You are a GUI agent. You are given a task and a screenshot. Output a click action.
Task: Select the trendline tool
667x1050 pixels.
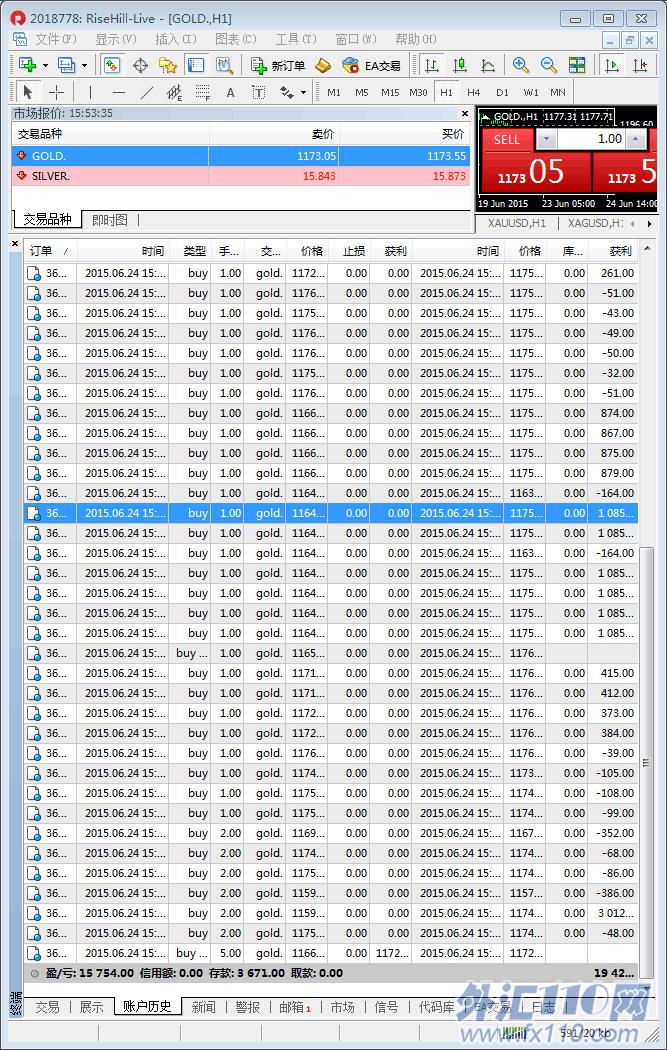(x=147, y=92)
